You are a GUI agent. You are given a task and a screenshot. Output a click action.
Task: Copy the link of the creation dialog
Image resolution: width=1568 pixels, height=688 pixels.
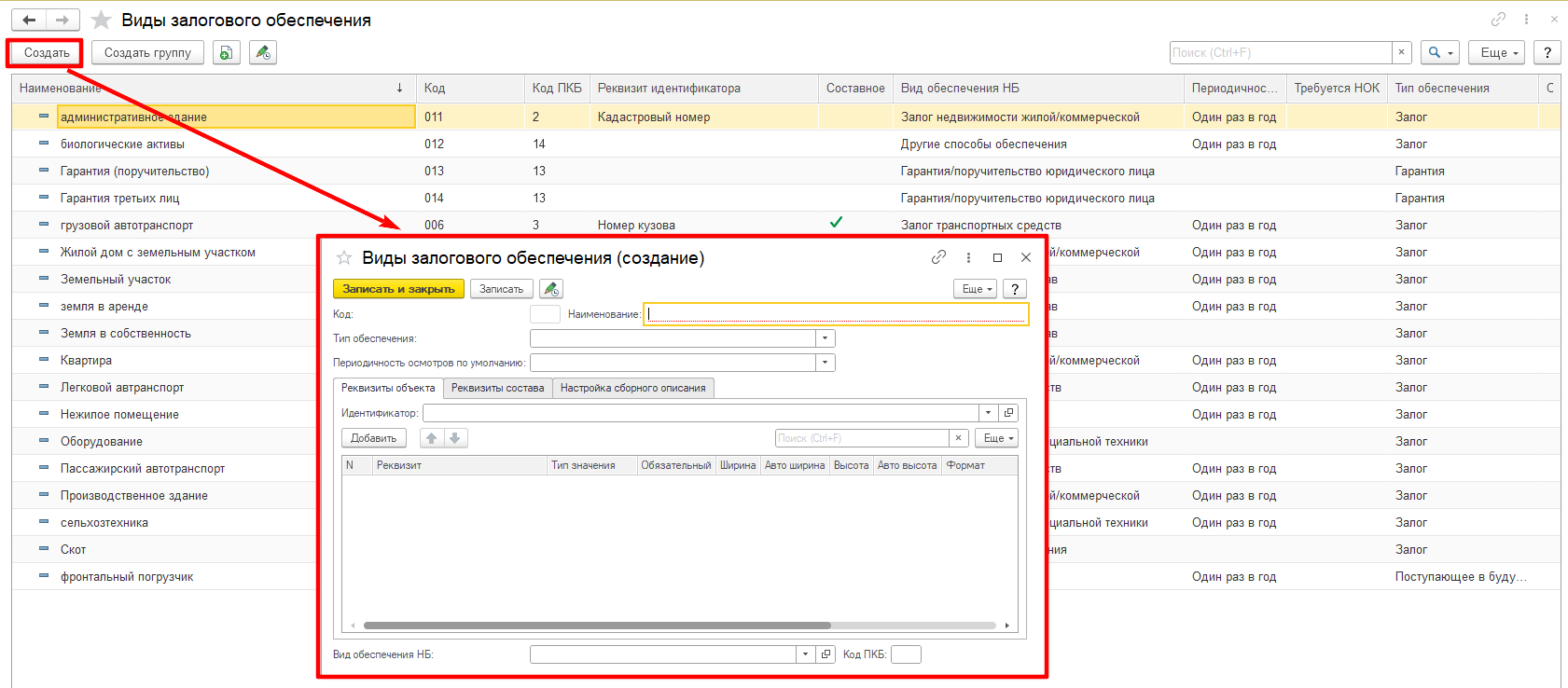pos(938,257)
